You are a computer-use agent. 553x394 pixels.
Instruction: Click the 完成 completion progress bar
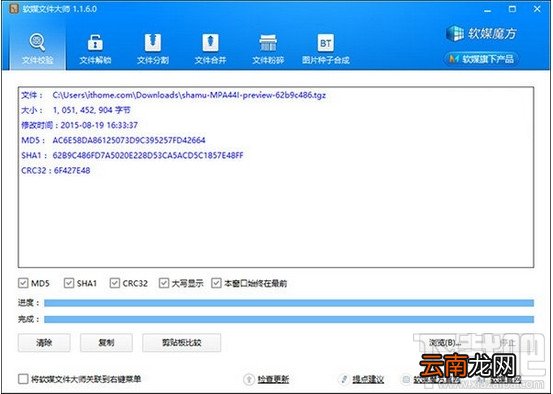click(289, 319)
